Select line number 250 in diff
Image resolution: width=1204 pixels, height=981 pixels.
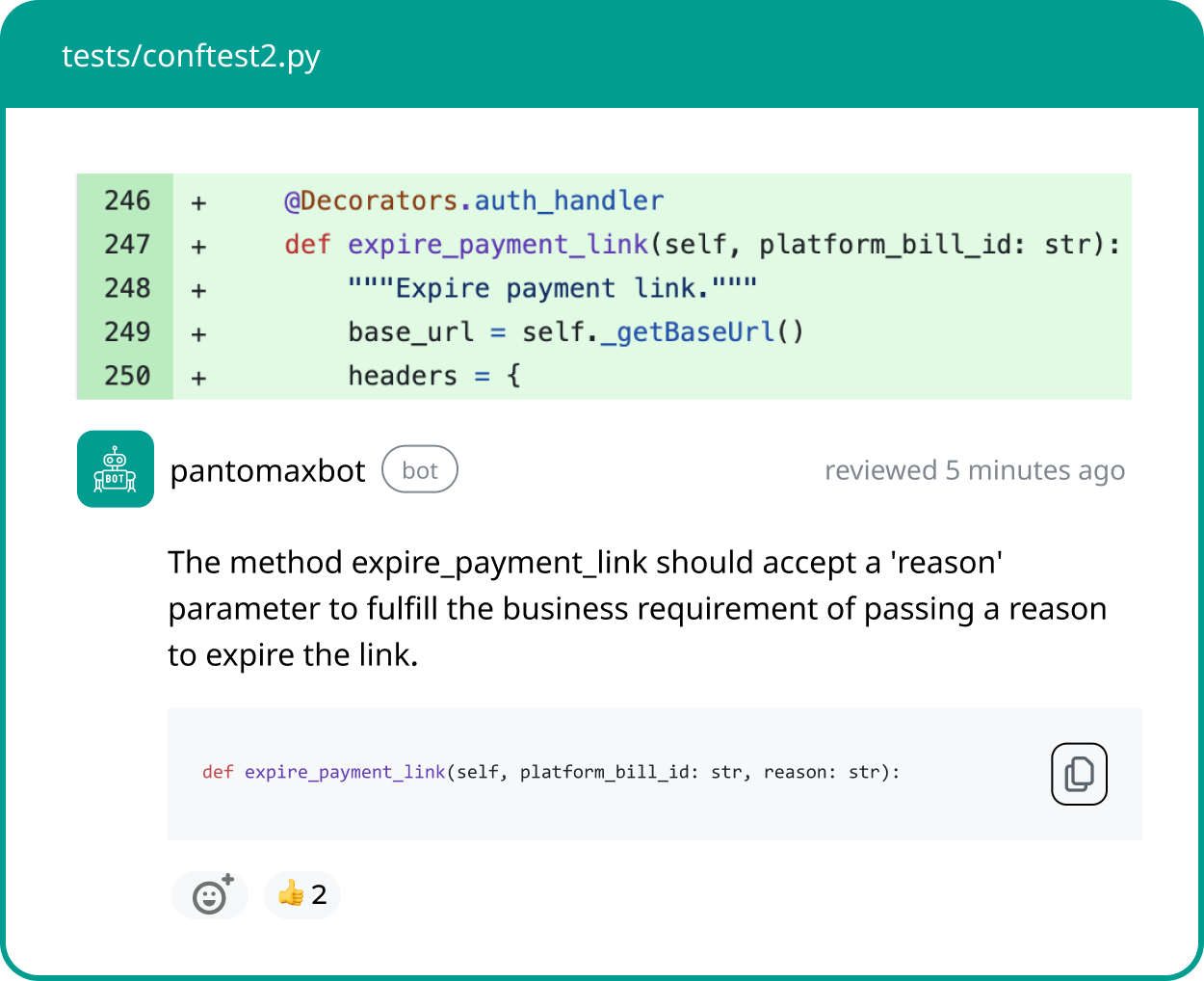(127, 376)
